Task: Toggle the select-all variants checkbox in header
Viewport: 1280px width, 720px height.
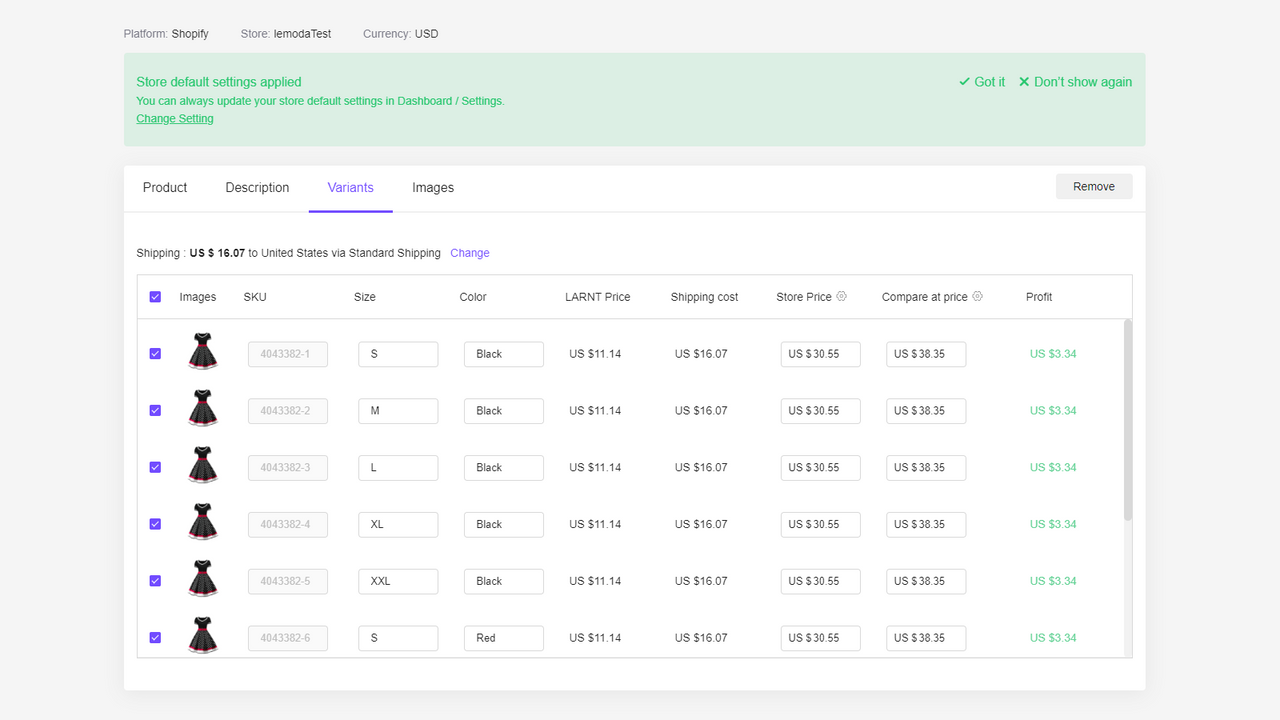Action: pyautogui.click(x=155, y=297)
